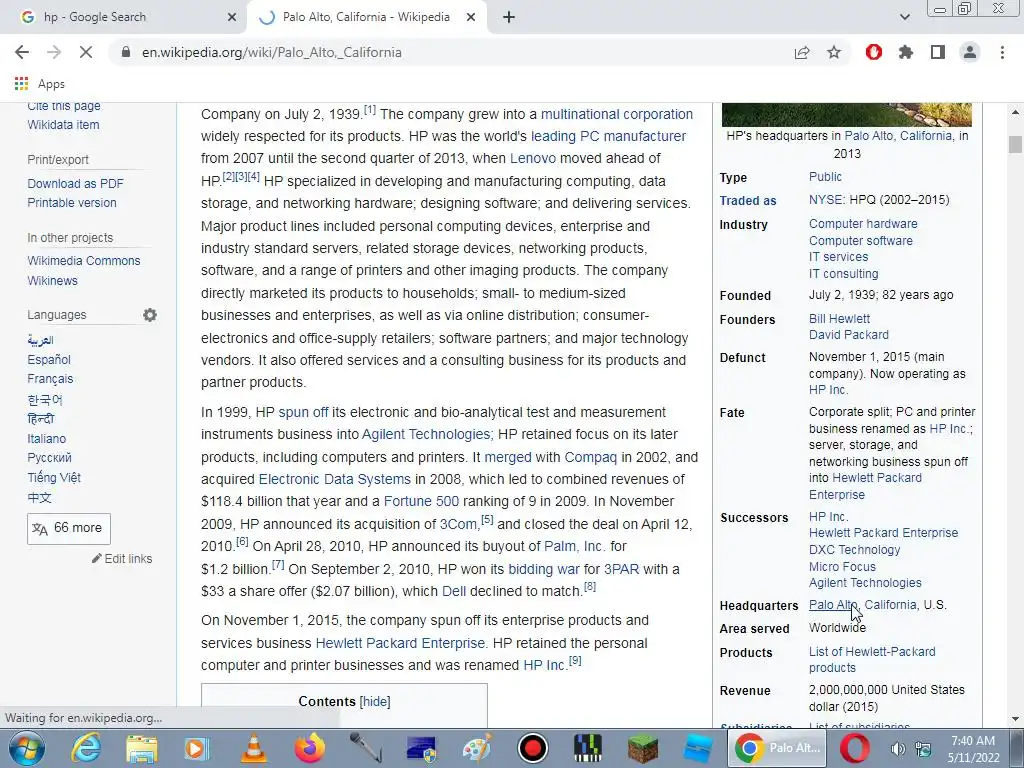Open the Lenovo article link
1024x768 pixels.
click(x=533, y=158)
